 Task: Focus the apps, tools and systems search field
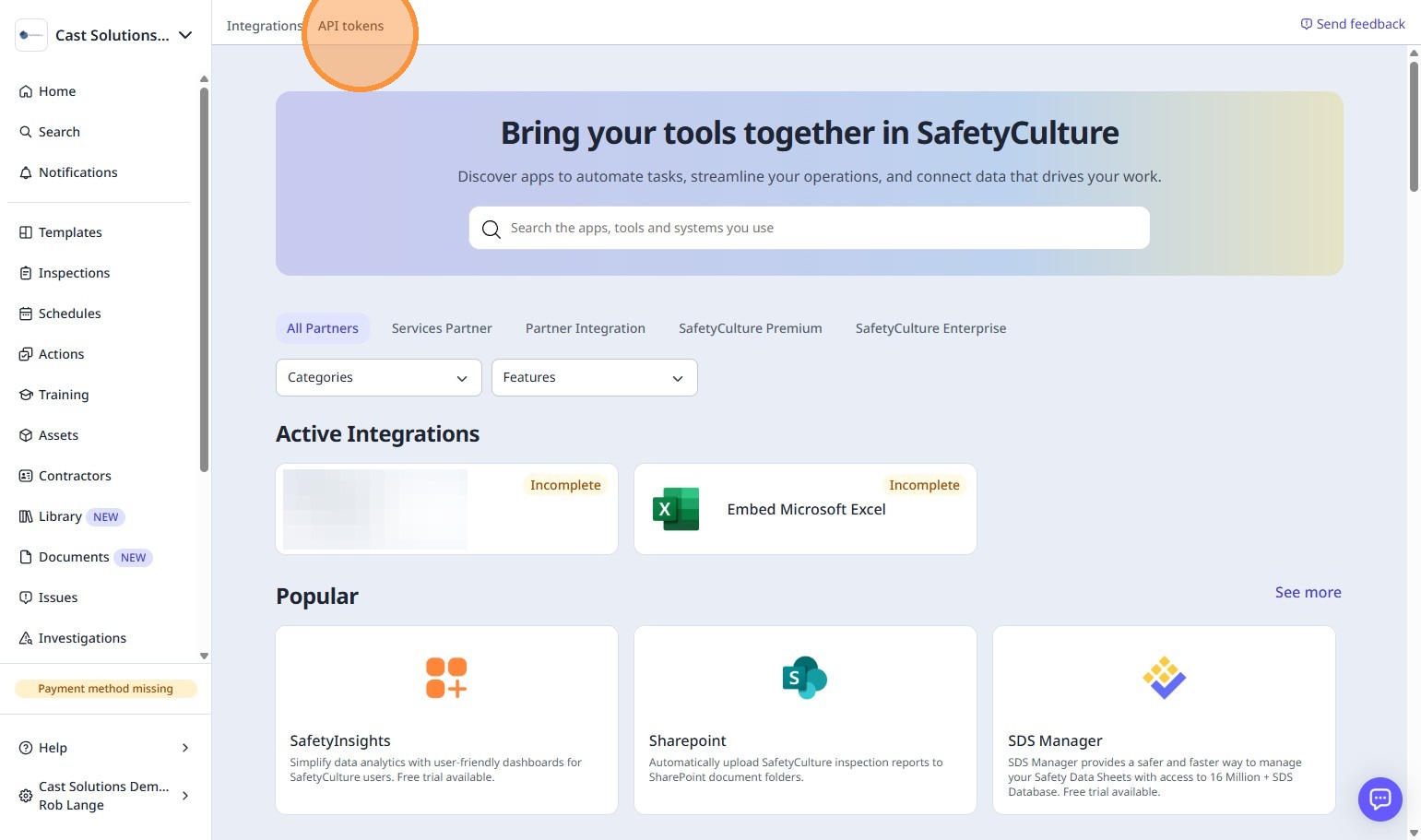(x=810, y=228)
